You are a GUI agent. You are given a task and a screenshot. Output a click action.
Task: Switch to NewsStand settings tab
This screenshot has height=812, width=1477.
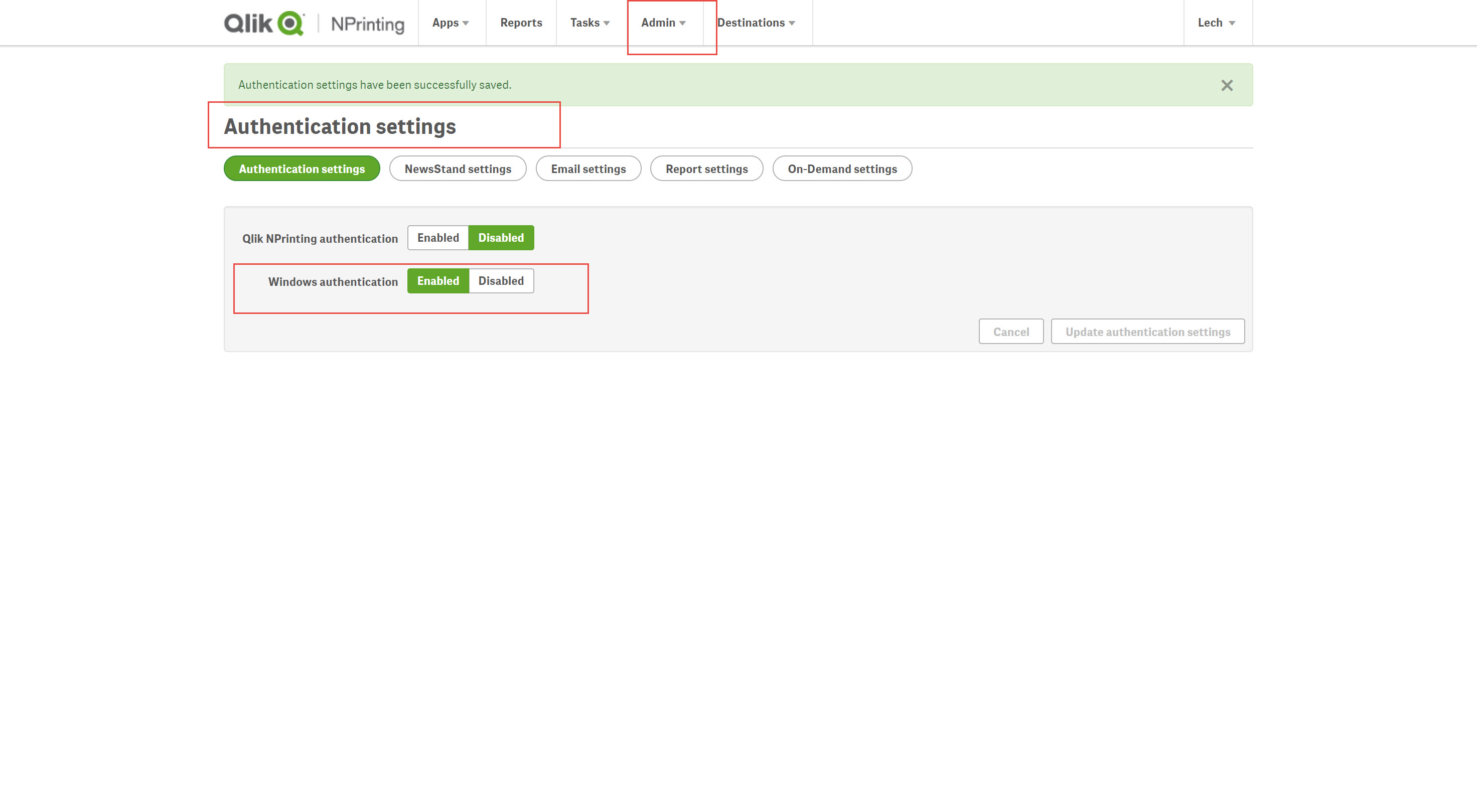coord(458,169)
